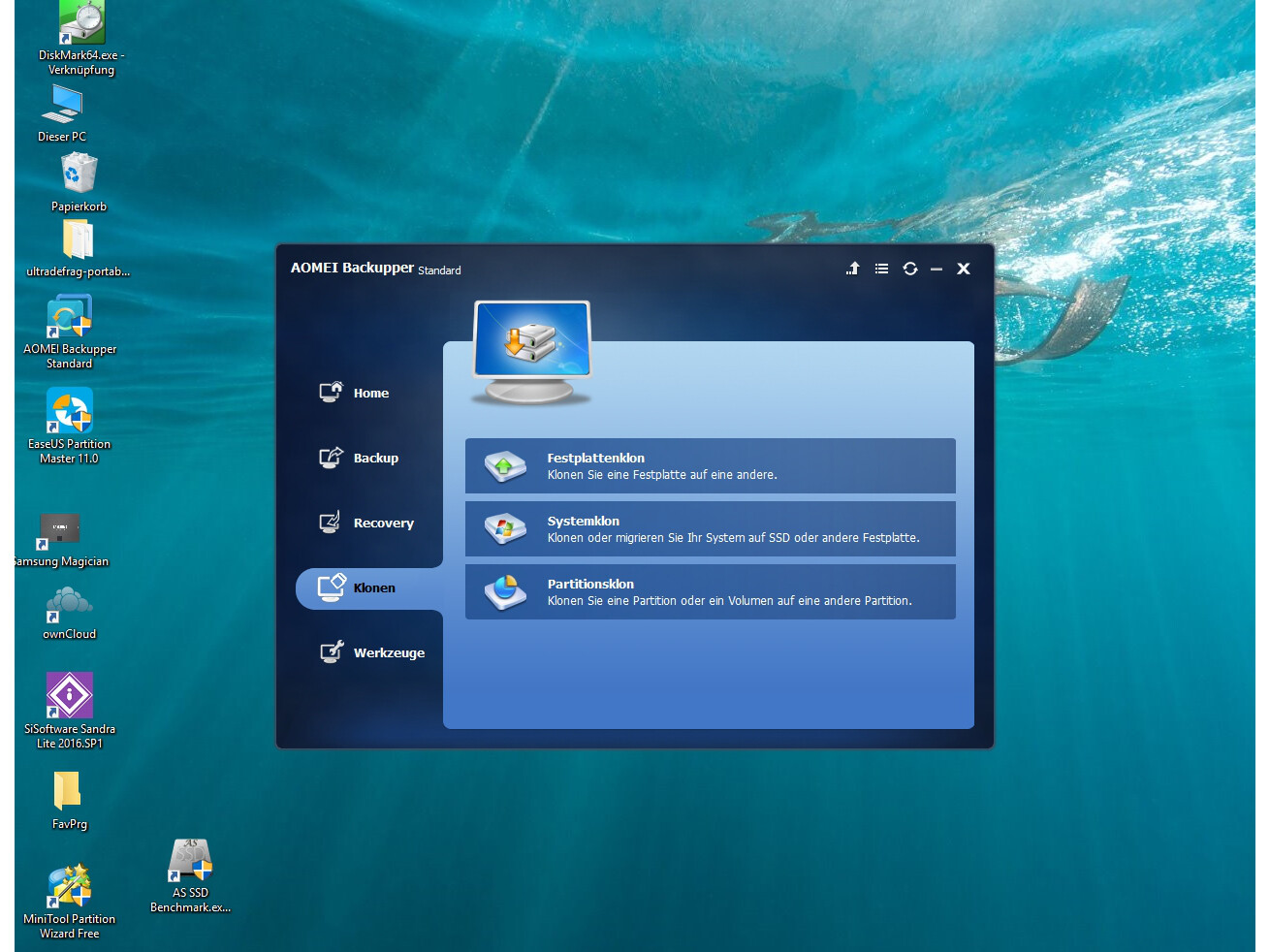The height and width of the screenshot is (952, 1270).
Task: Click the Werkzeuge tools icon
Action: [332, 651]
